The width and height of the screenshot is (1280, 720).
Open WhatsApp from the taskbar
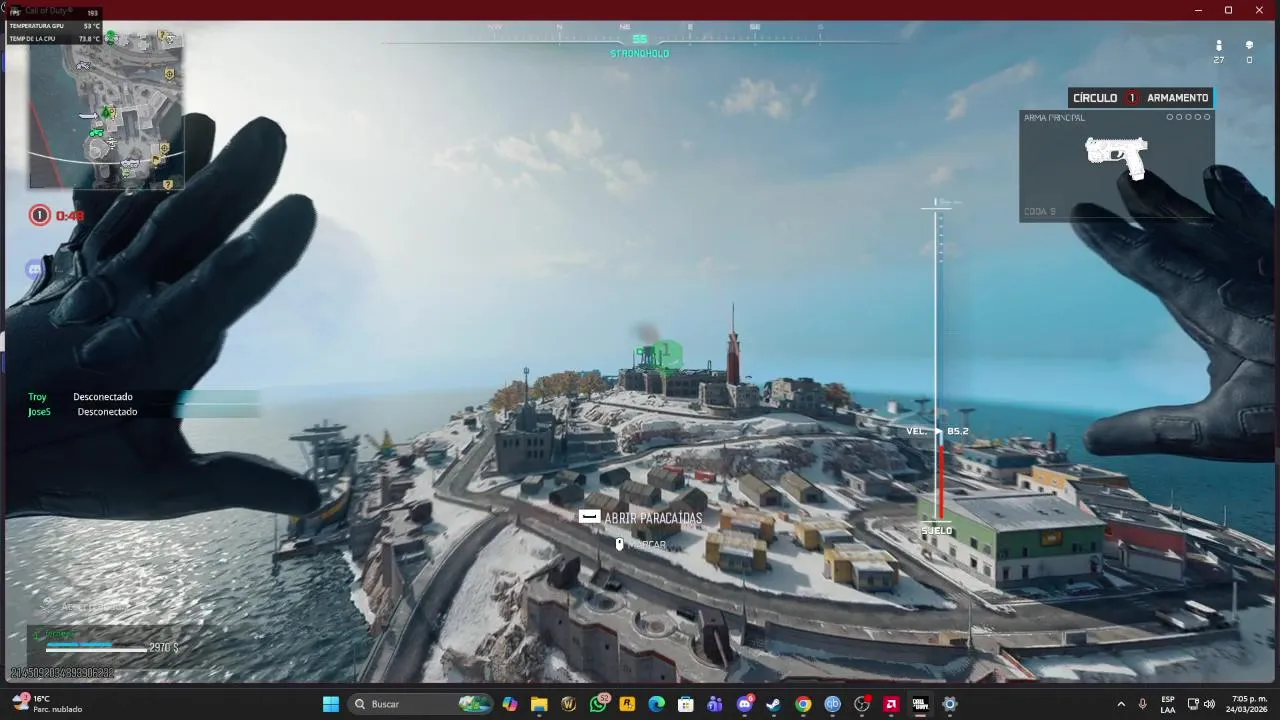point(598,704)
